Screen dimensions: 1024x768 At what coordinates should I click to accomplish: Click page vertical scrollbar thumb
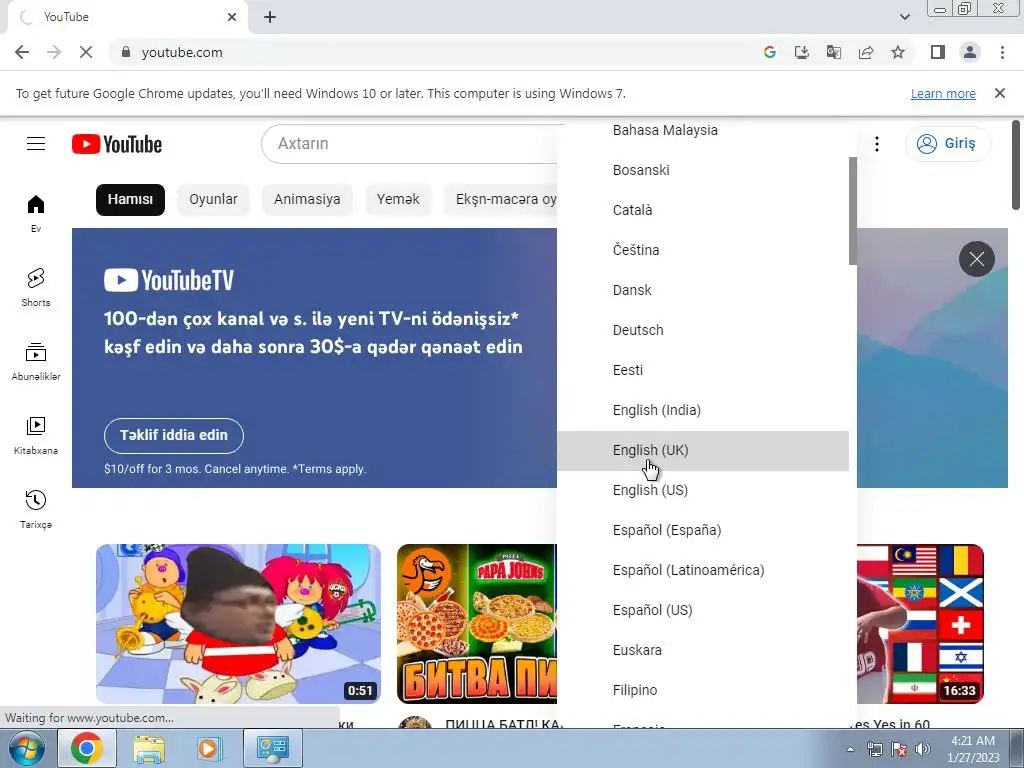point(1016,165)
